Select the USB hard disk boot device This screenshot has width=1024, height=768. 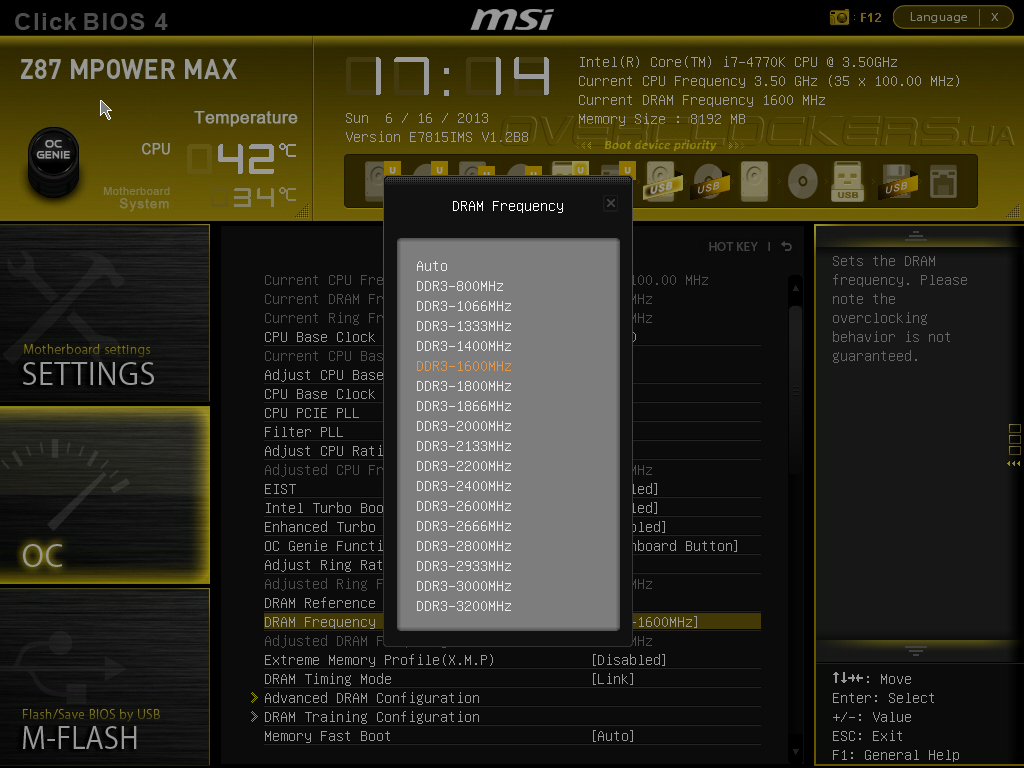662,182
